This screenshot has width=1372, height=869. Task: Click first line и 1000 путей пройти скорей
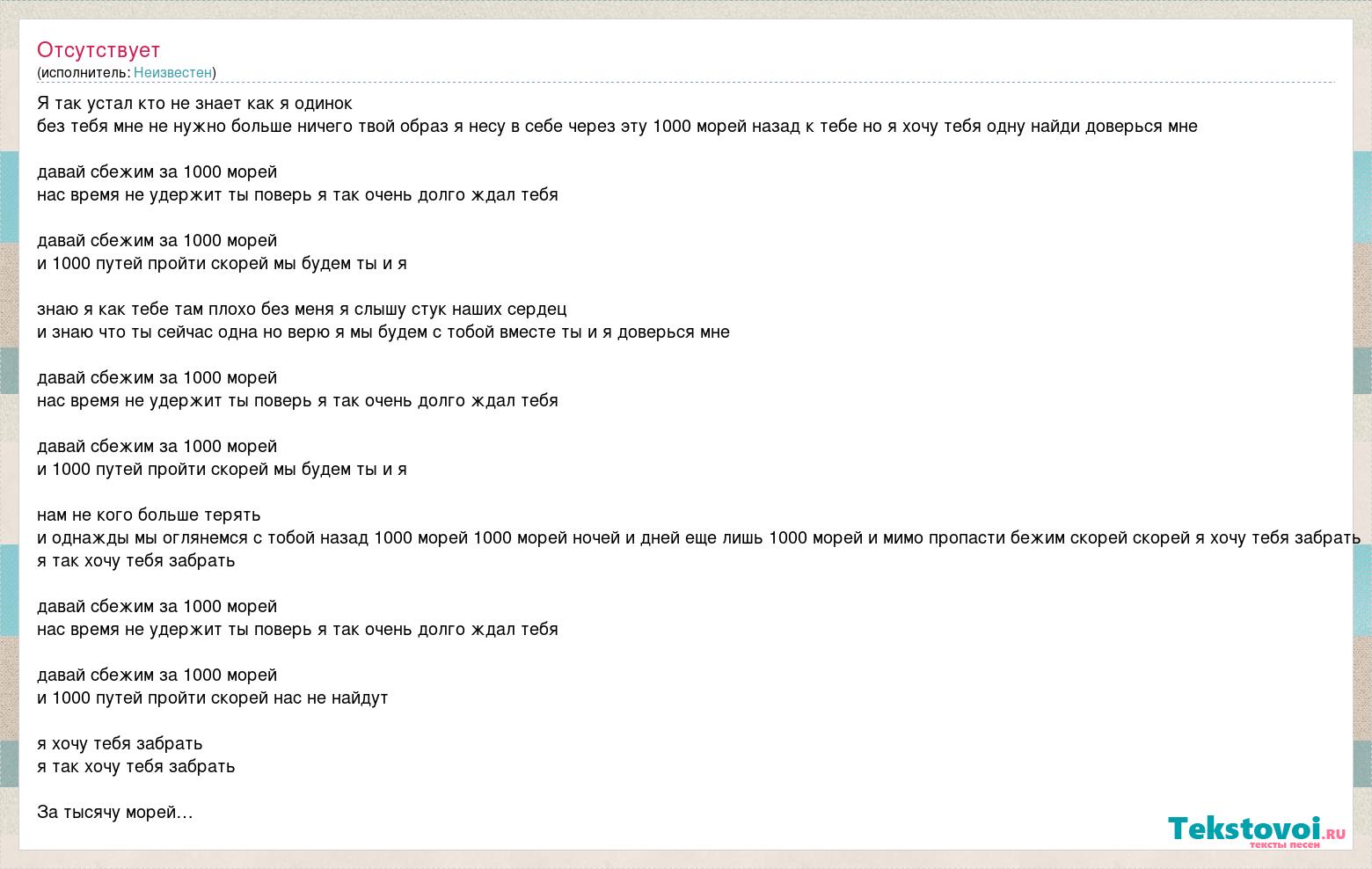222,264
